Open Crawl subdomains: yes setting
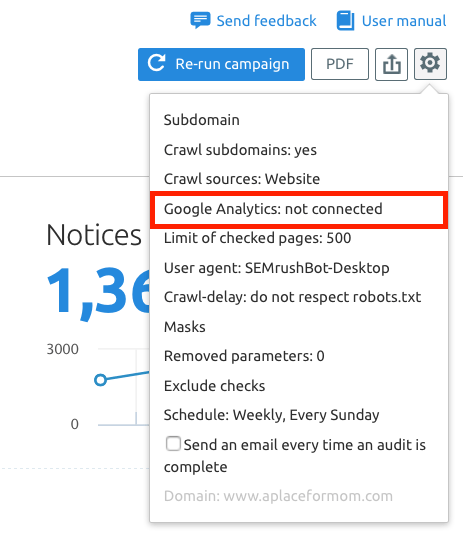The height and width of the screenshot is (538, 463). [x=240, y=150]
